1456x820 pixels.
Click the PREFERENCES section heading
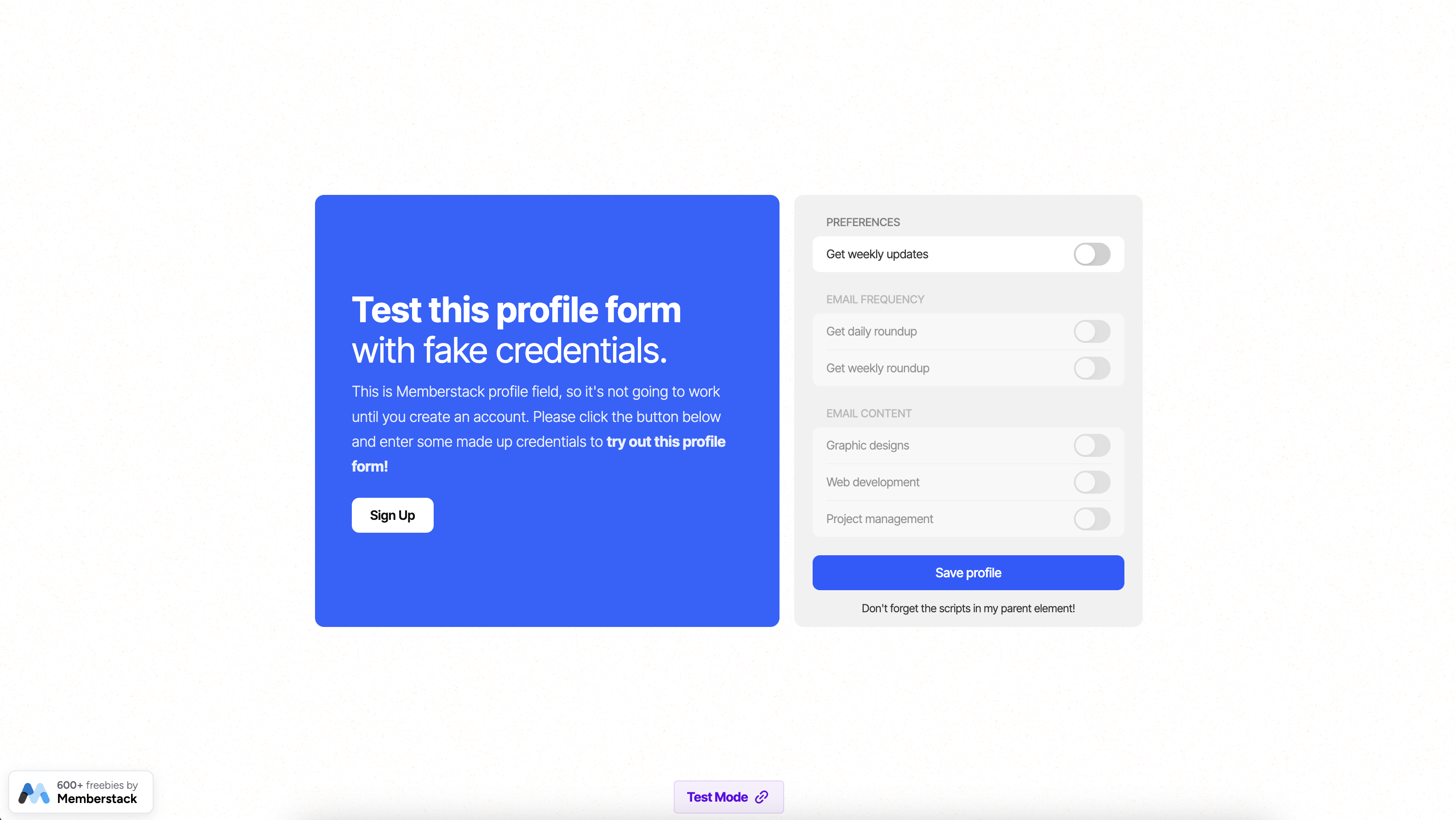[x=863, y=222]
